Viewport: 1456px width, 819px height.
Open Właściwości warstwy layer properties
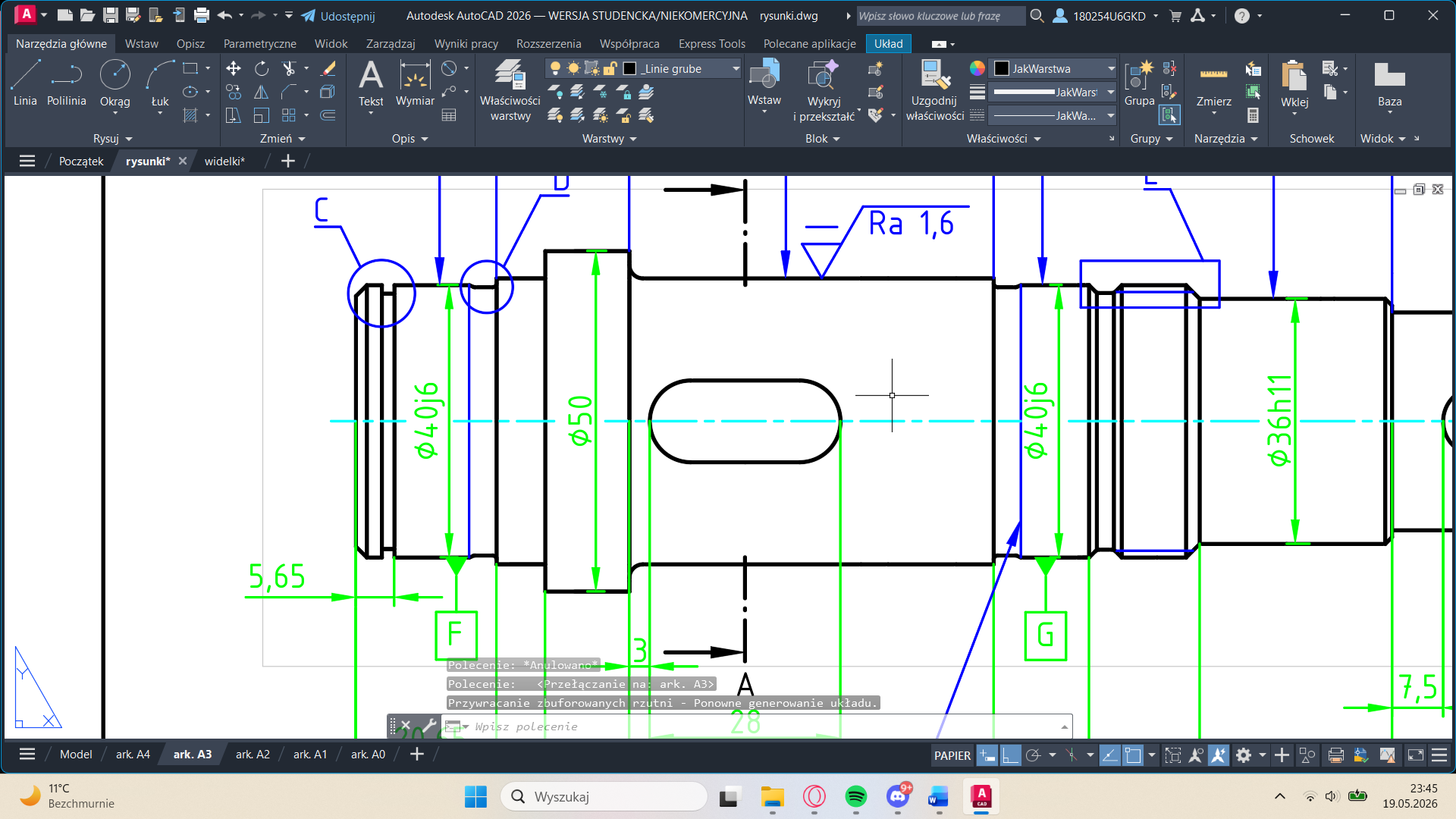510,91
